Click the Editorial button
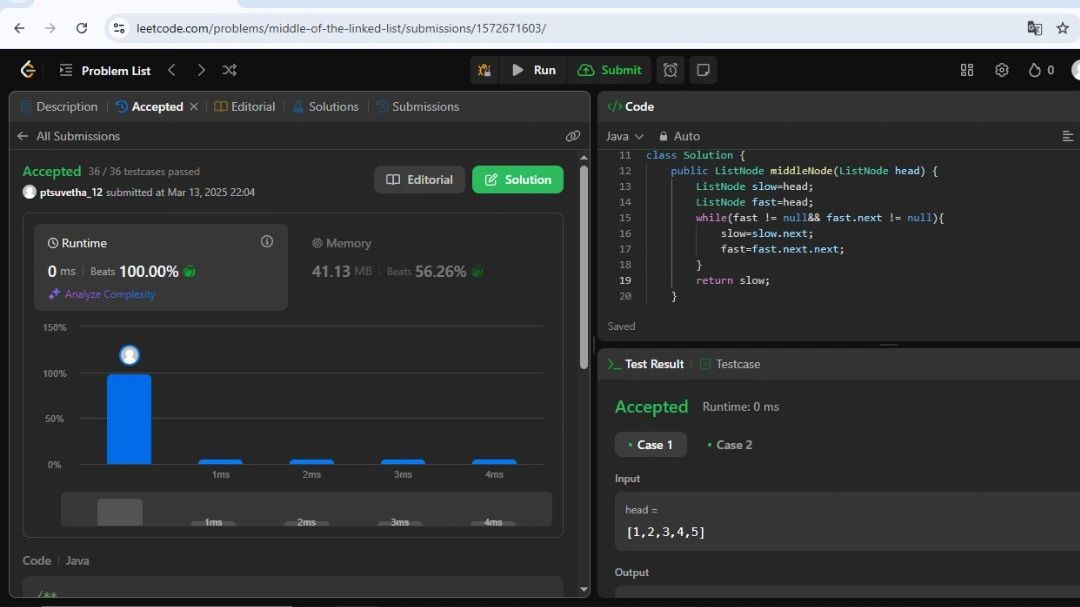 click(x=419, y=180)
